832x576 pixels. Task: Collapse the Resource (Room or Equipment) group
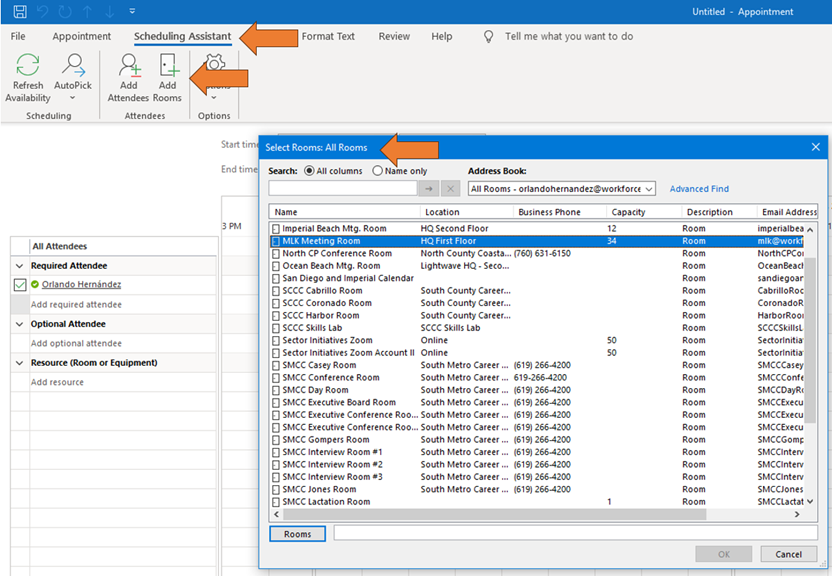point(21,363)
